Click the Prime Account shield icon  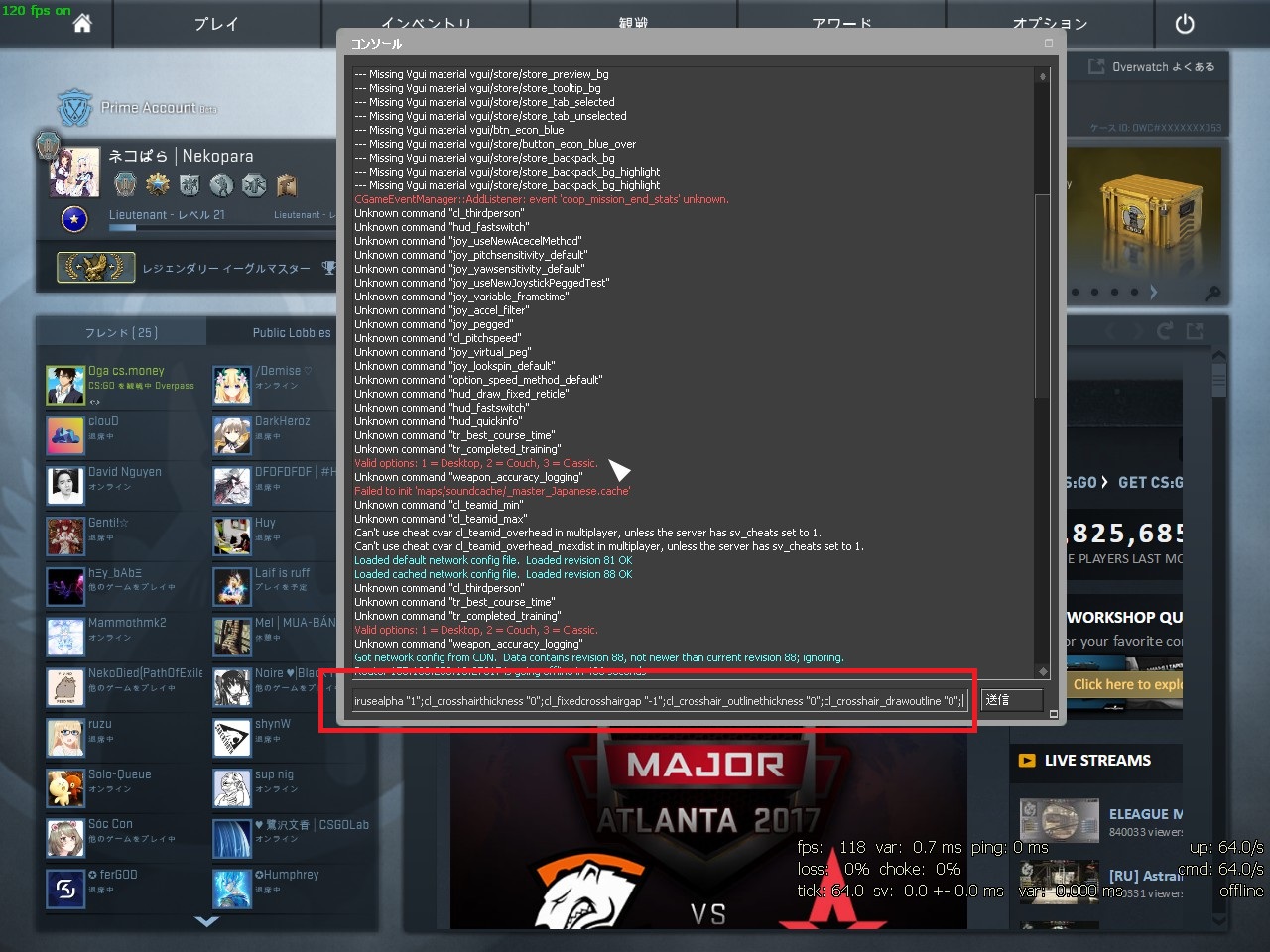[74, 108]
